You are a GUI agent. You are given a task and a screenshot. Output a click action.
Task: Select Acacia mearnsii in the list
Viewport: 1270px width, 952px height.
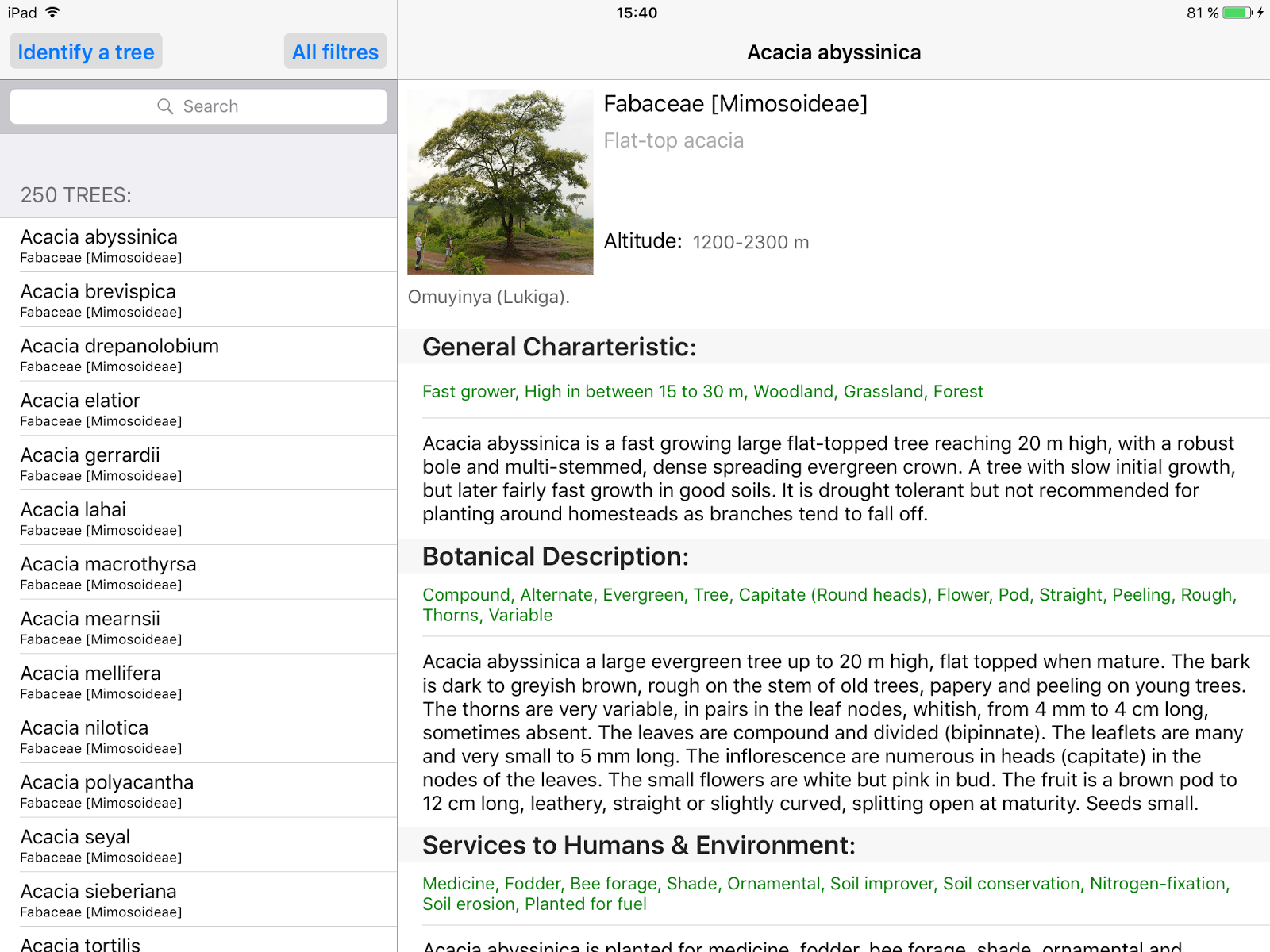pos(198,627)
